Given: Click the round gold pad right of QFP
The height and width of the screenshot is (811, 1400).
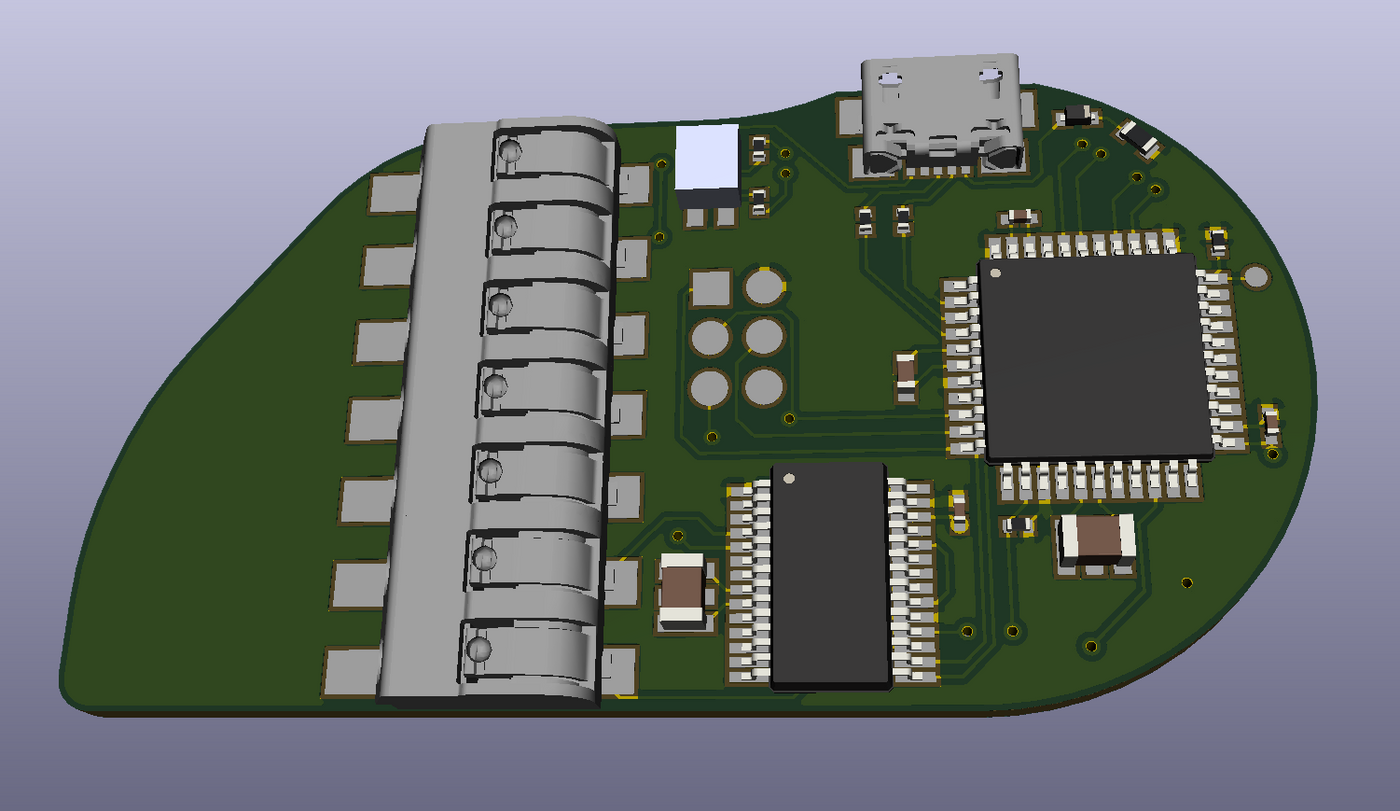Looking at the screenshot, I should point(1255,276).
